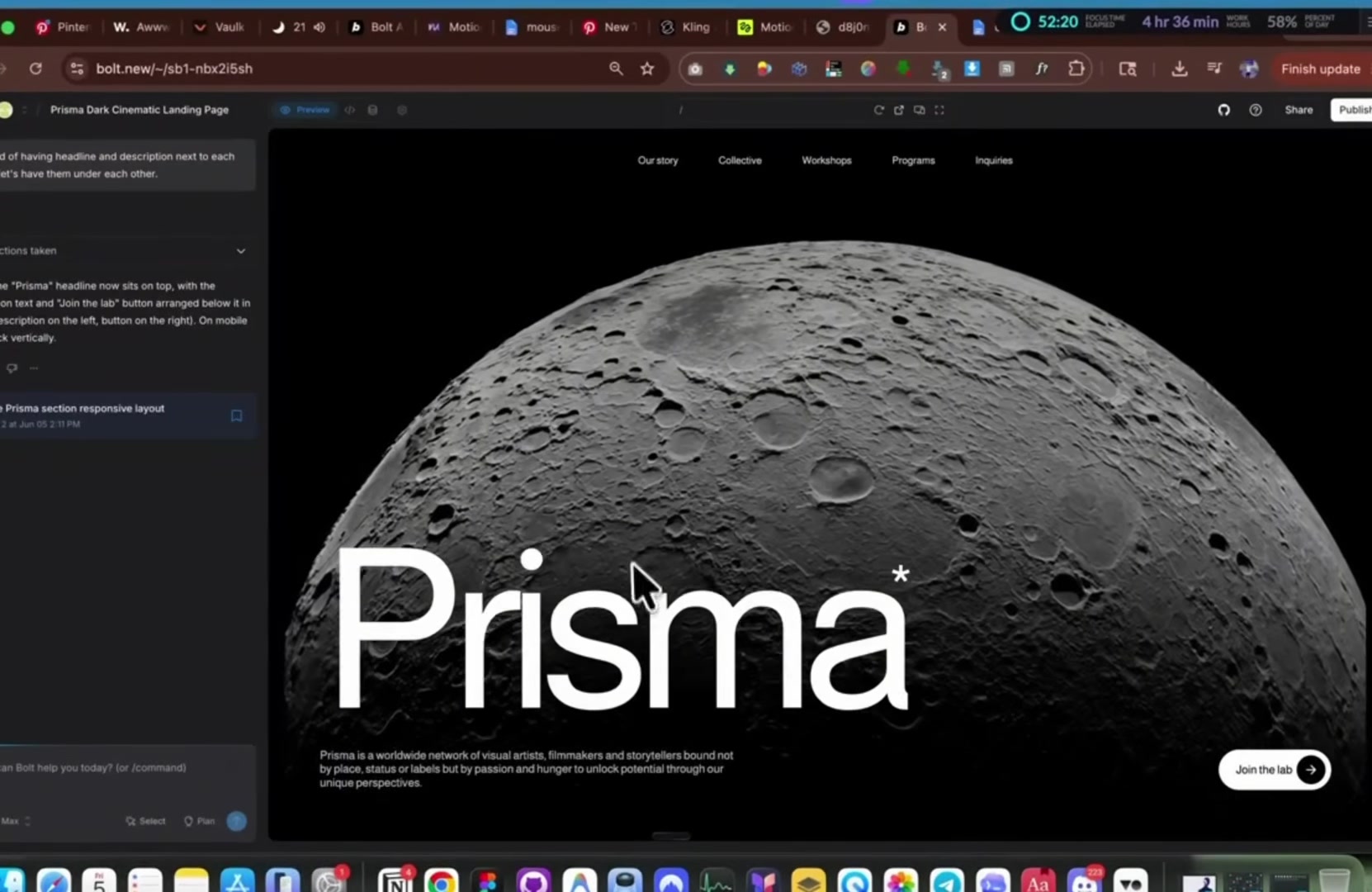The image size is (1372, 892).
Task: Click the Select element tool
Action: (145, 821)
